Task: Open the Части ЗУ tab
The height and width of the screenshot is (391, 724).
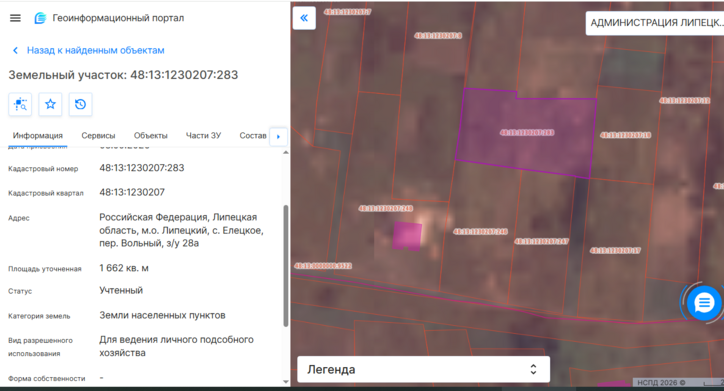Action: click(204, 136)
